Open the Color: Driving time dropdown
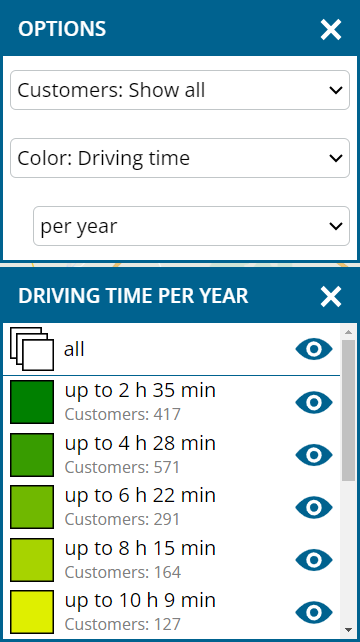The image size is (360, 642). pos(180,158)
